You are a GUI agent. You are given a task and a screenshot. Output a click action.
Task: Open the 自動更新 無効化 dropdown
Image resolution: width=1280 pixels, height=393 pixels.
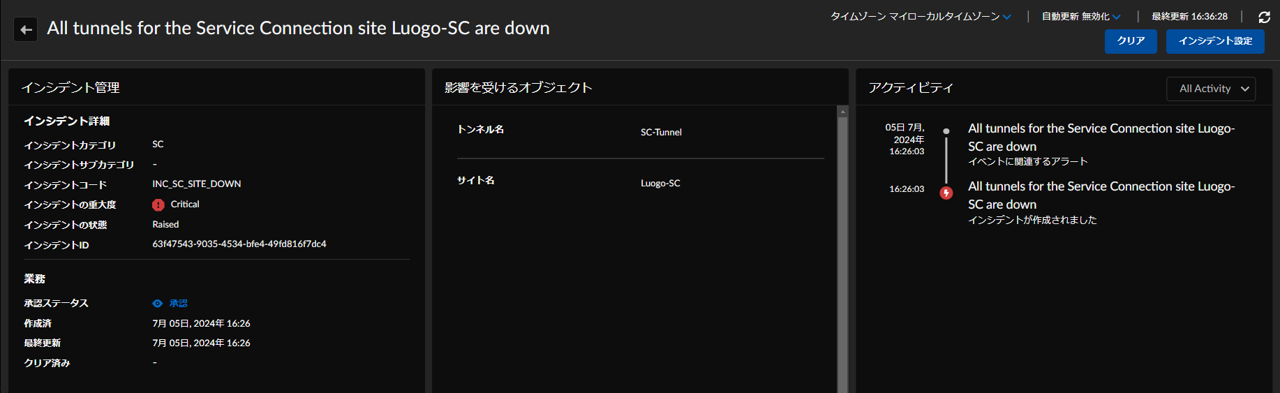click(1081, 17)
